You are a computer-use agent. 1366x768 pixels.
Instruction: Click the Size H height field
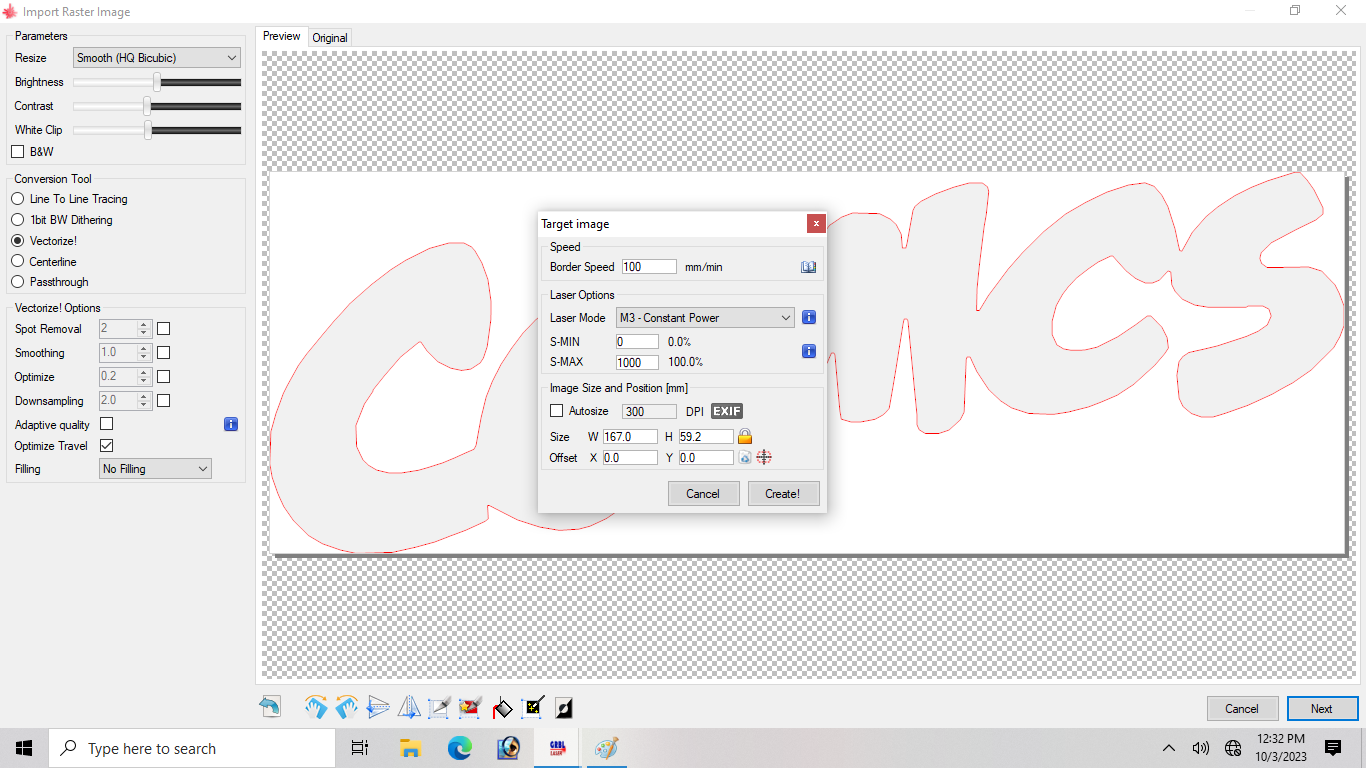706,436
